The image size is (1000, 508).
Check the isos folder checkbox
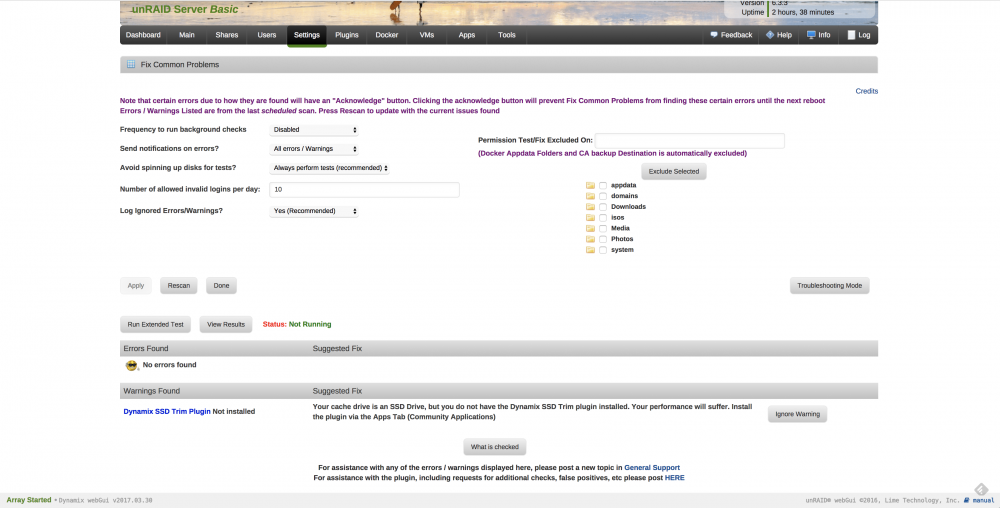tap(603, 218)
